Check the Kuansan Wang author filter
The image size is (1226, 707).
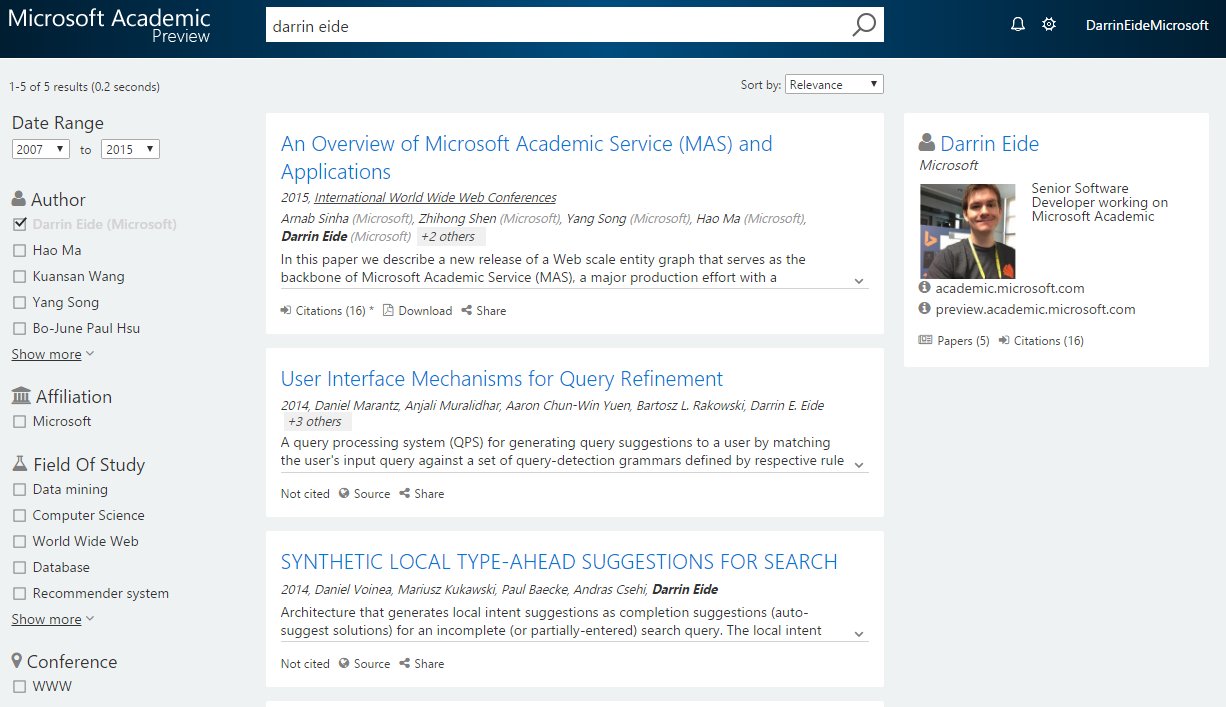coord(19,276)
